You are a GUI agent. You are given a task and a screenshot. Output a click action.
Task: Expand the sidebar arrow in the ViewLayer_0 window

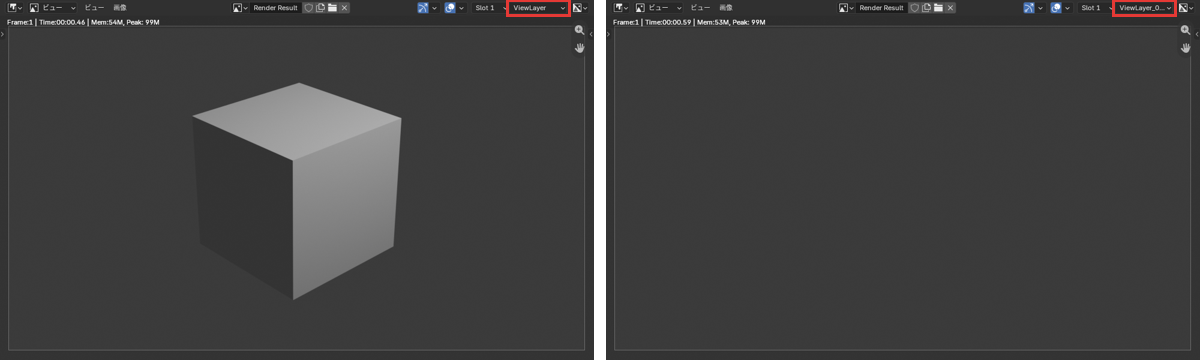pos(1197,34)
